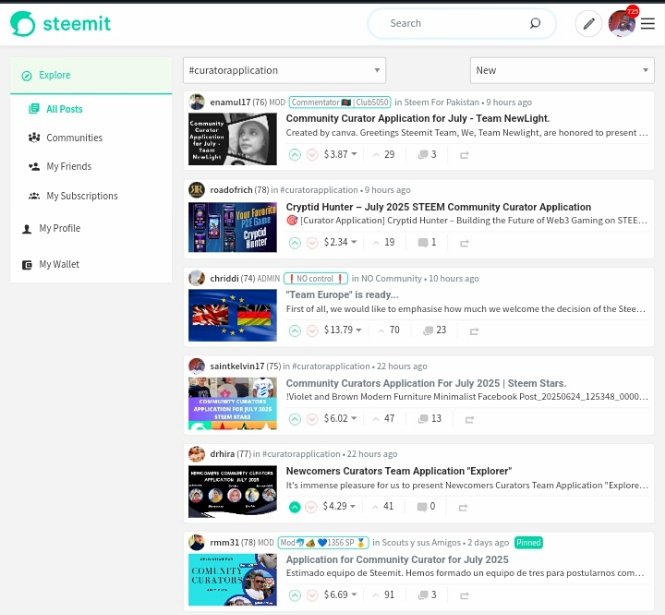Resteem the Team NewLight post
This screenshot has height=615, width=665.
point(464,155)
